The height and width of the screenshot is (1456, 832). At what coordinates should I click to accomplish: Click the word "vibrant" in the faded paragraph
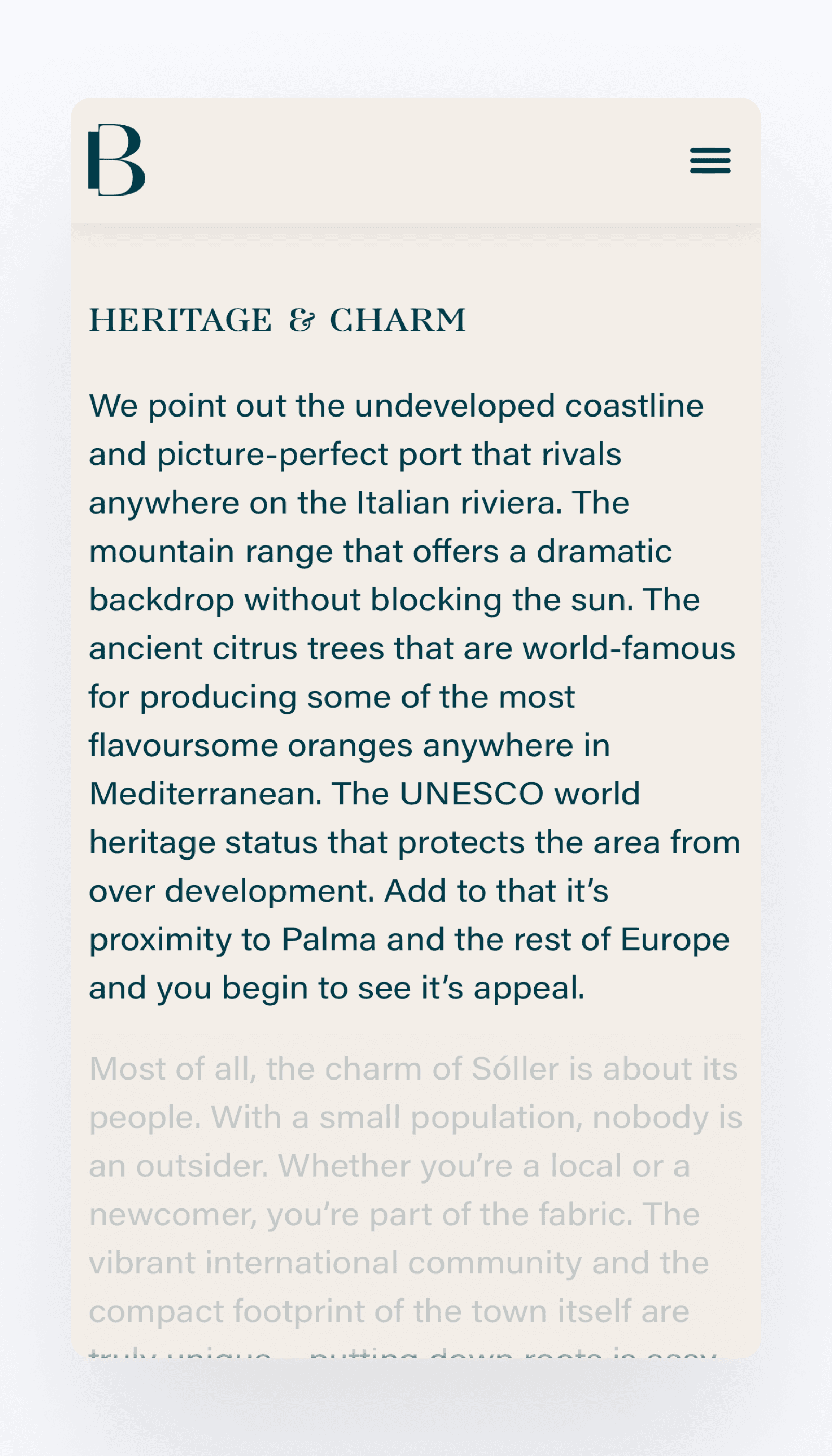pyautogui.click(x=142, y=1263)
